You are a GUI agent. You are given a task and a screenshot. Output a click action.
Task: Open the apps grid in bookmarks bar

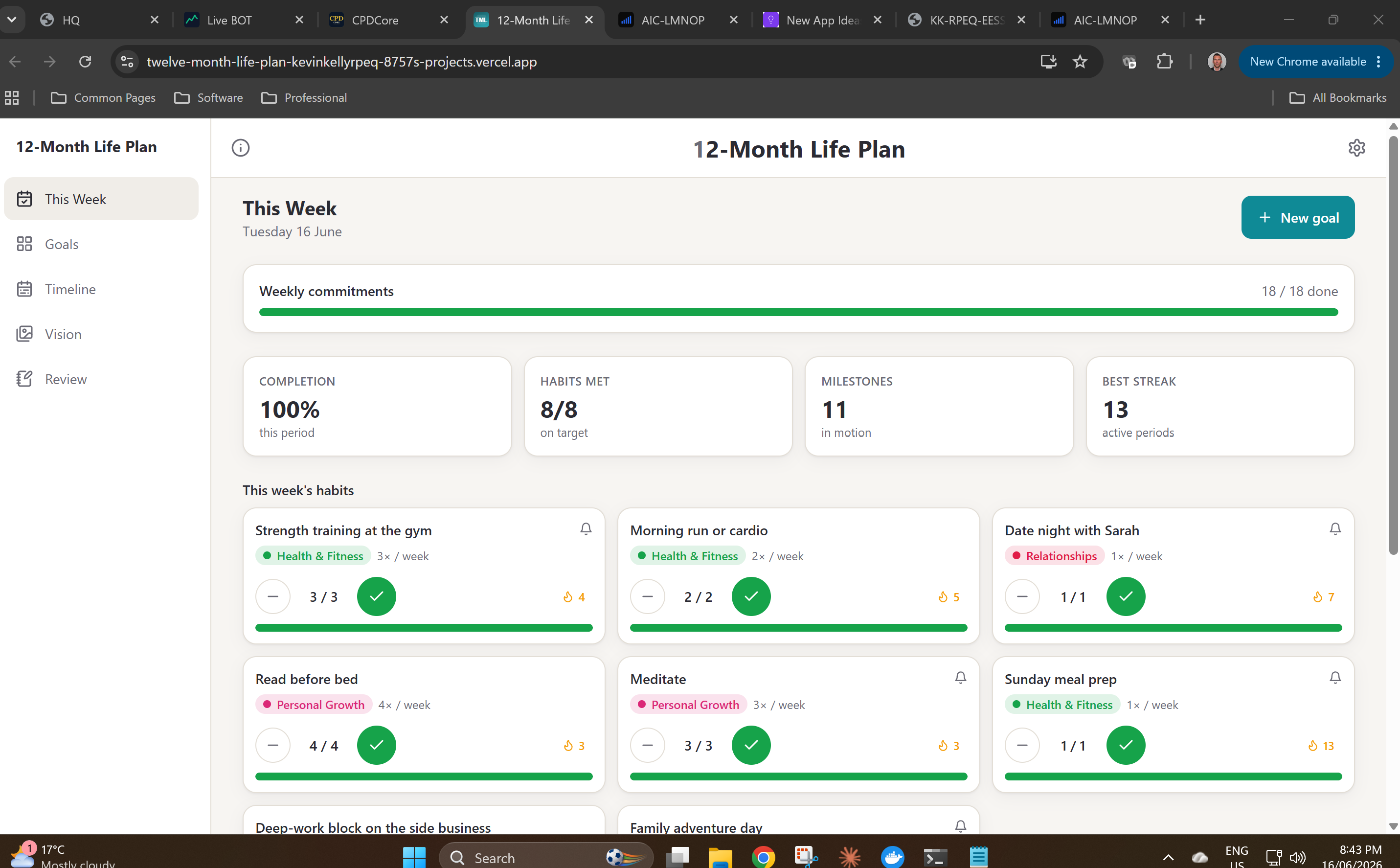point(12,97)
